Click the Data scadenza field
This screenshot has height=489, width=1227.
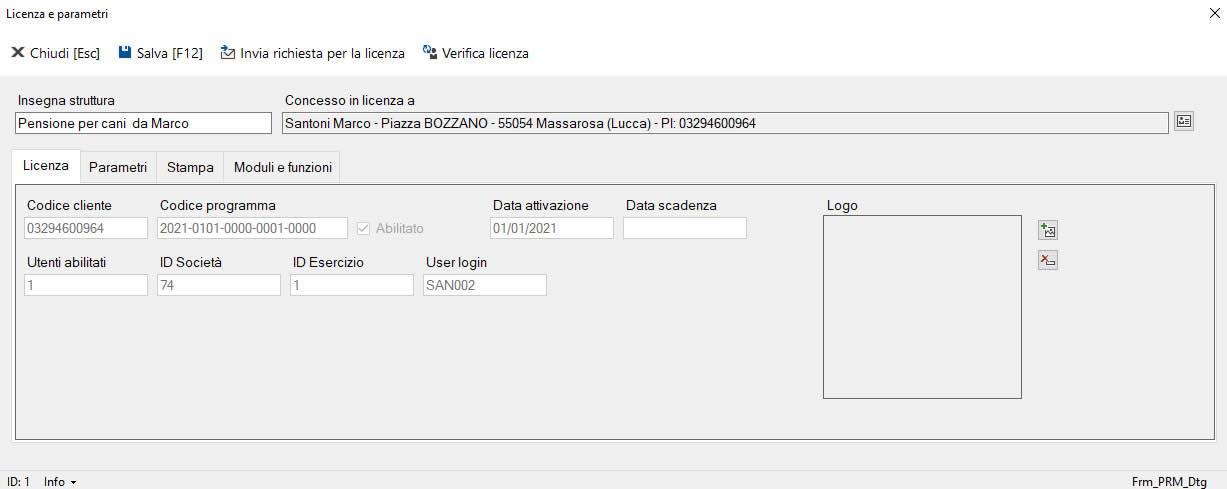[684, 228]
